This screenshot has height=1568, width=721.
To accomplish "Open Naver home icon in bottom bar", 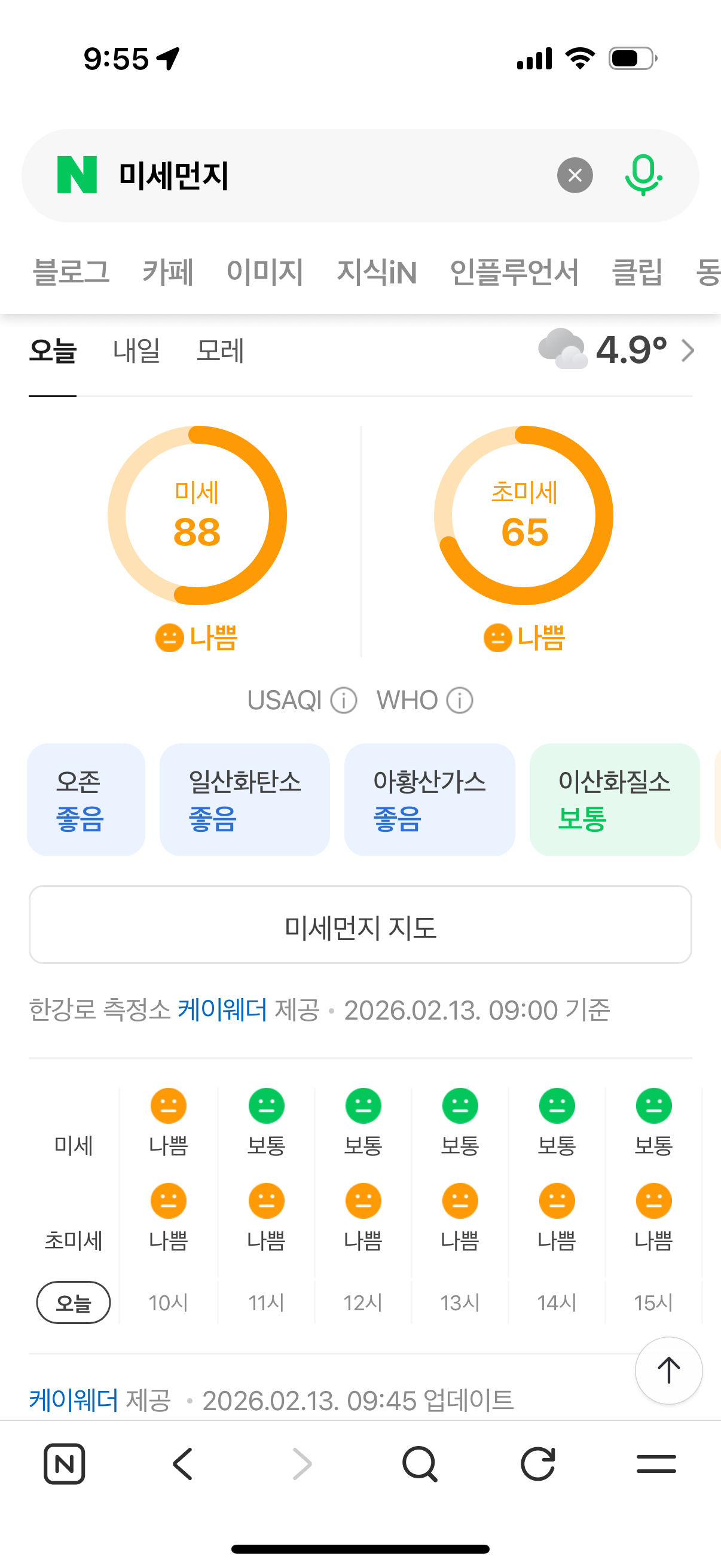I will click(x=65, y=1463).
